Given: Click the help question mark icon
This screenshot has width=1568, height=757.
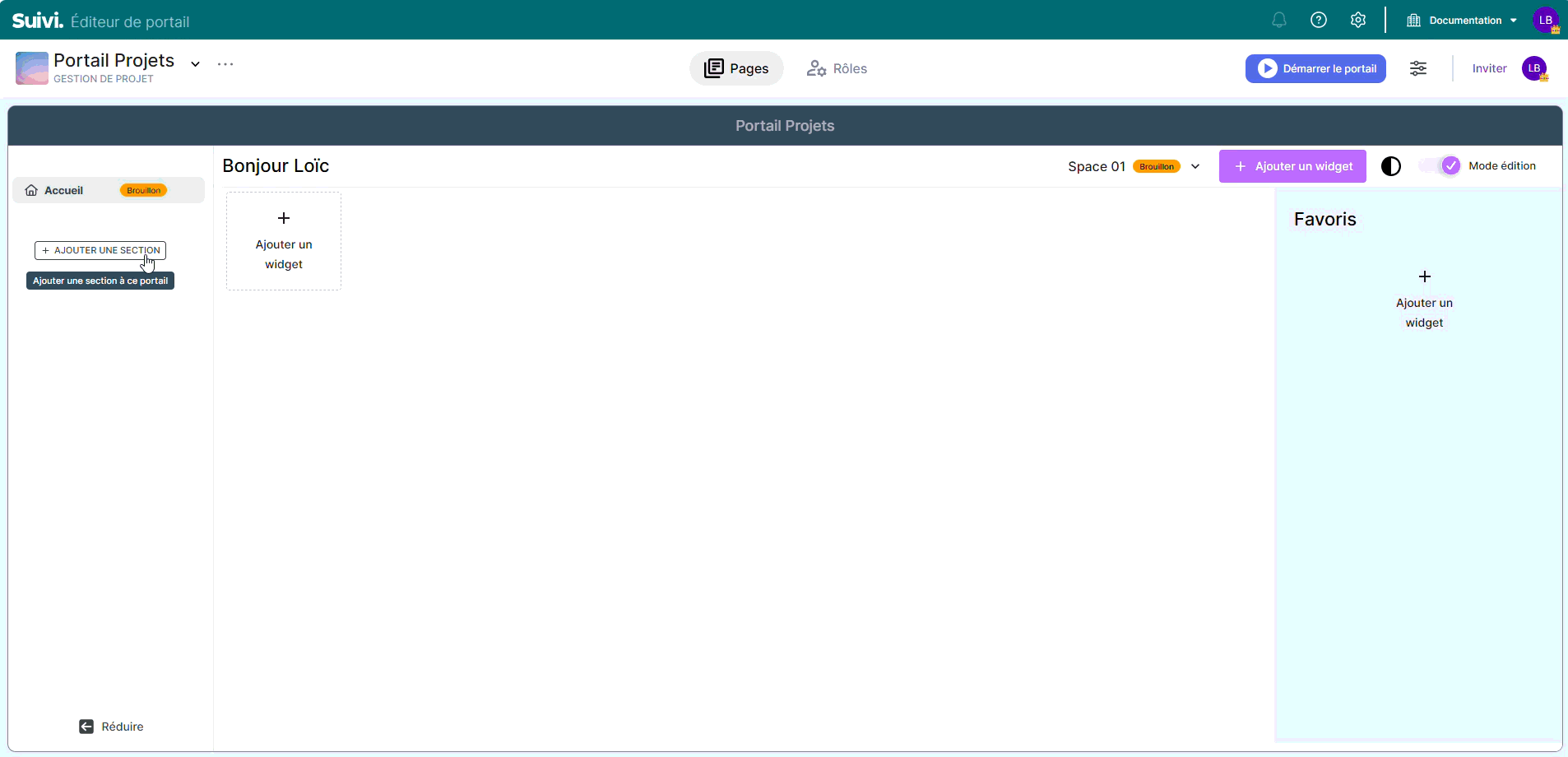Looking at the screenshot, I should click(1318, 20).
